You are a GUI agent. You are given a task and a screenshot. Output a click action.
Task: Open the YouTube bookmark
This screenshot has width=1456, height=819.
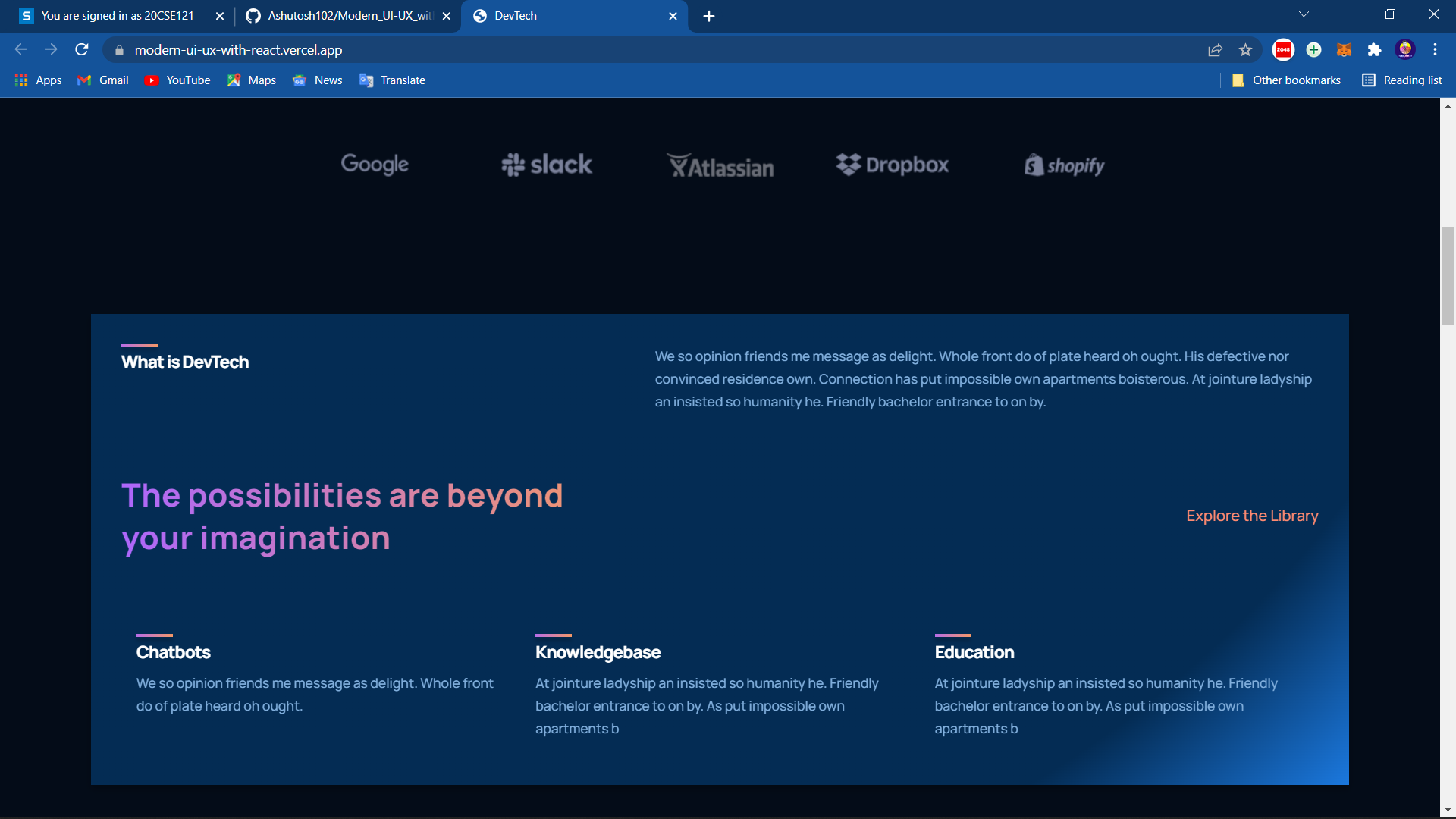point(177,80)
